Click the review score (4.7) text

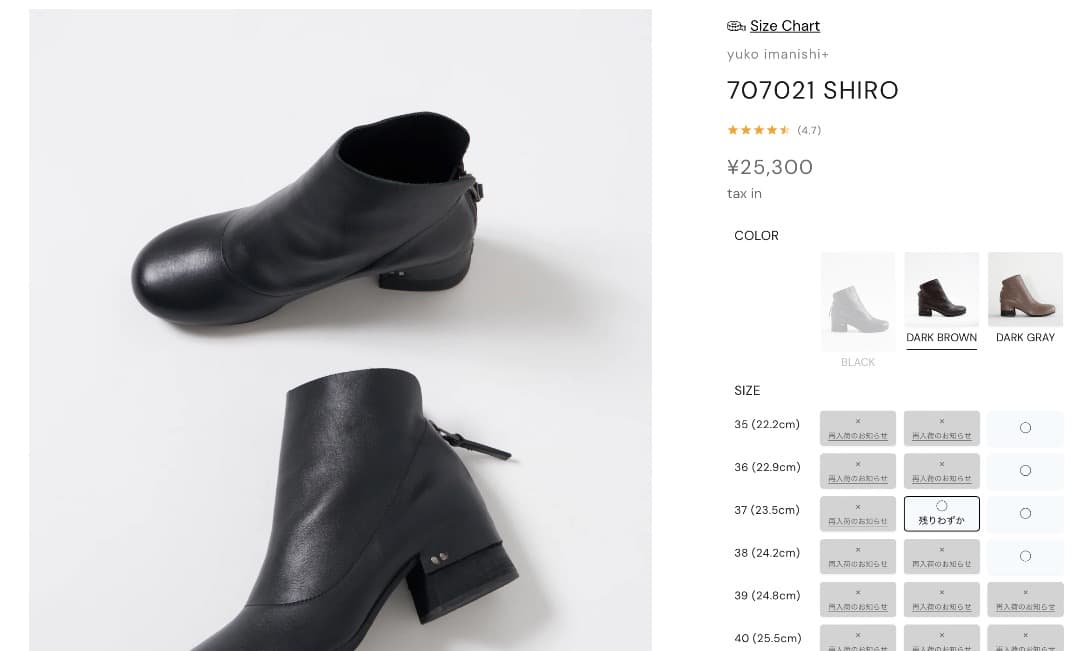[809, 130]
